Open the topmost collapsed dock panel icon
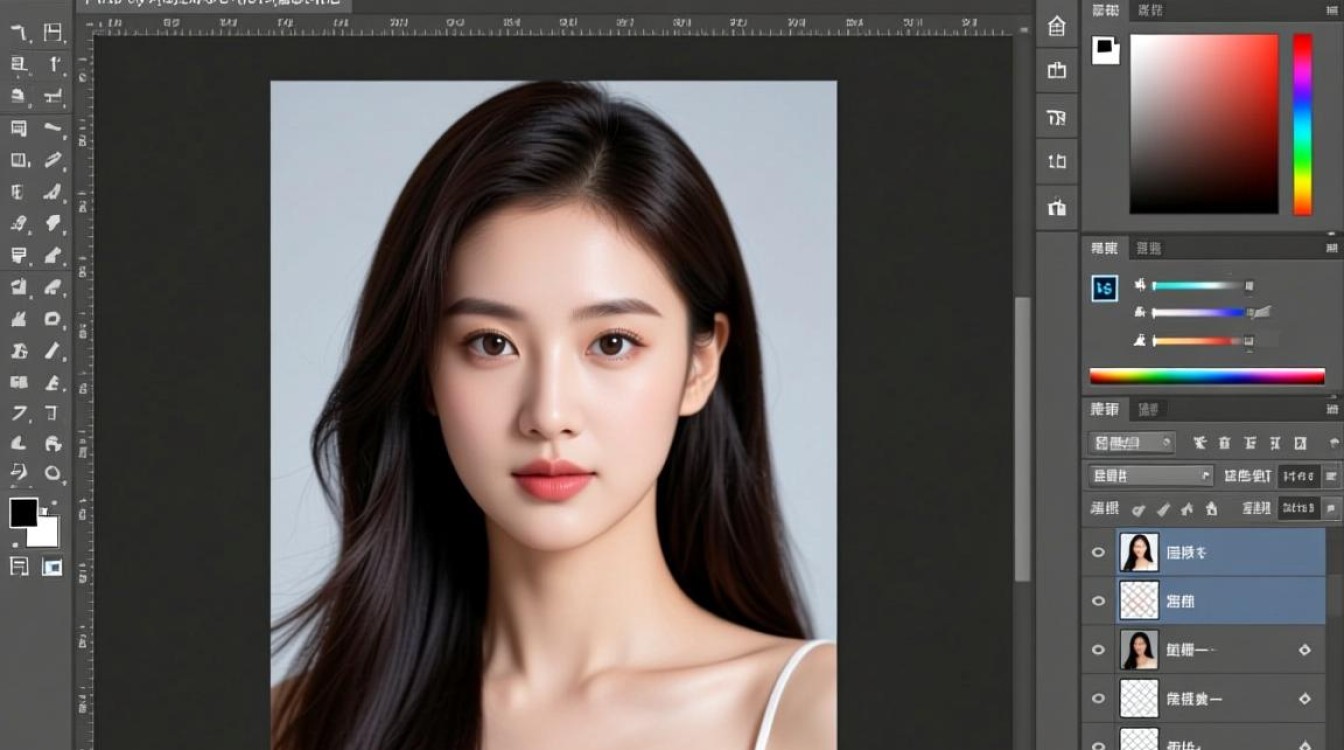The height and width of the screenshot is (750, 1344). click(x=1057, y=27)
